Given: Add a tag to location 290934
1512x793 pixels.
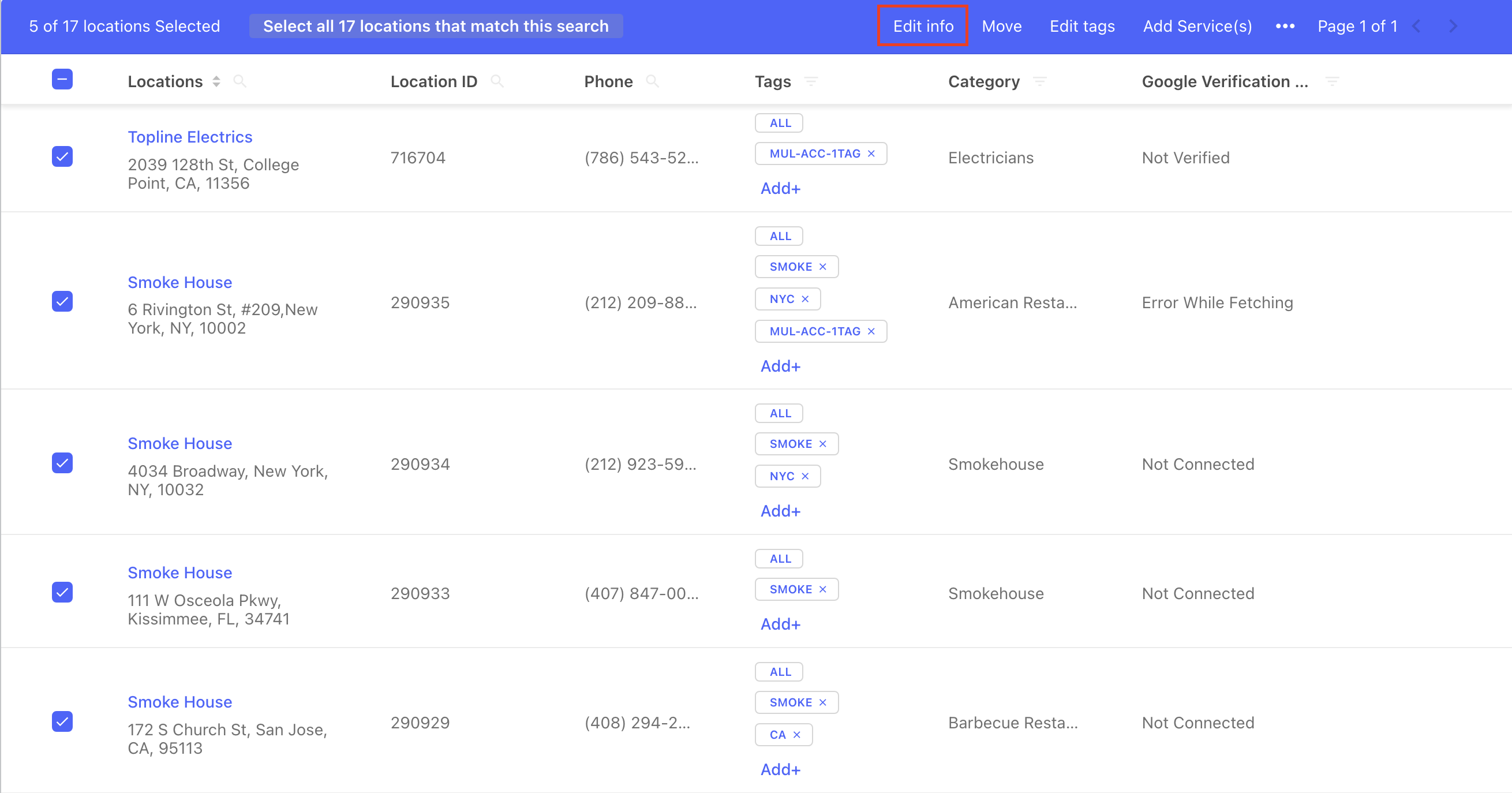Looking at the screenshot, I should click(x=780, y=511).
